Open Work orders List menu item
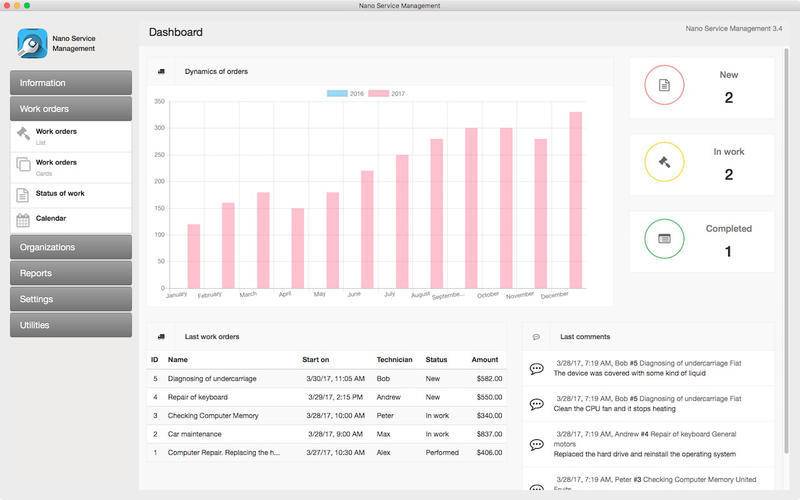This screenshot has width=800, height=500. 71,136
